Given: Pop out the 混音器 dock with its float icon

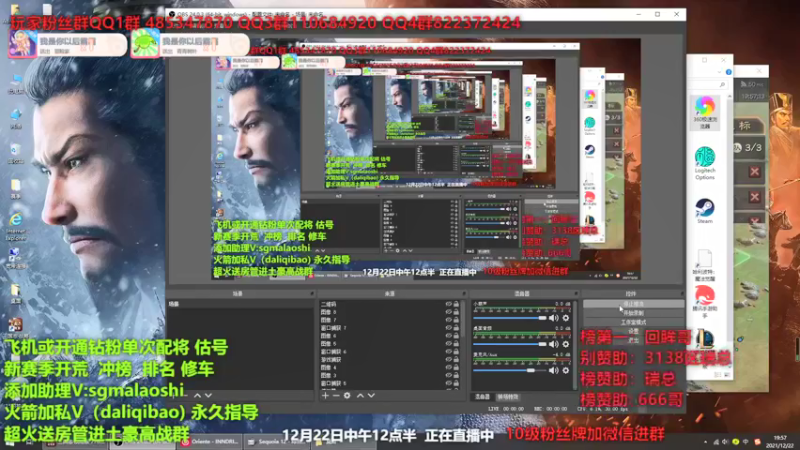Looking at the screenshot, I should (x=576, y=294).
